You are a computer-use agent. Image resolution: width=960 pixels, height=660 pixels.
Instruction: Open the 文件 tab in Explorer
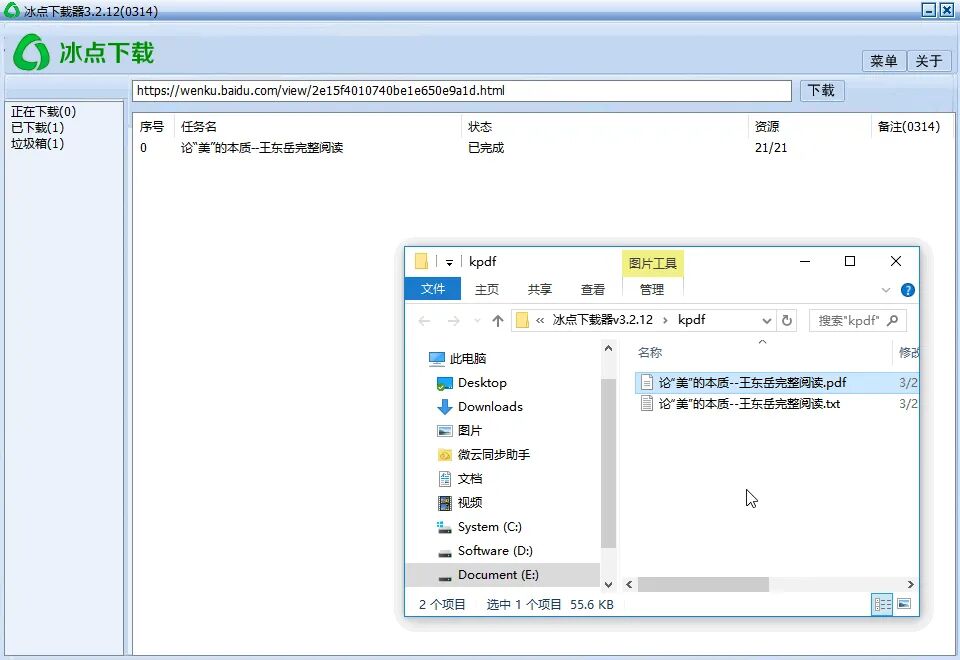click(433, 289)
